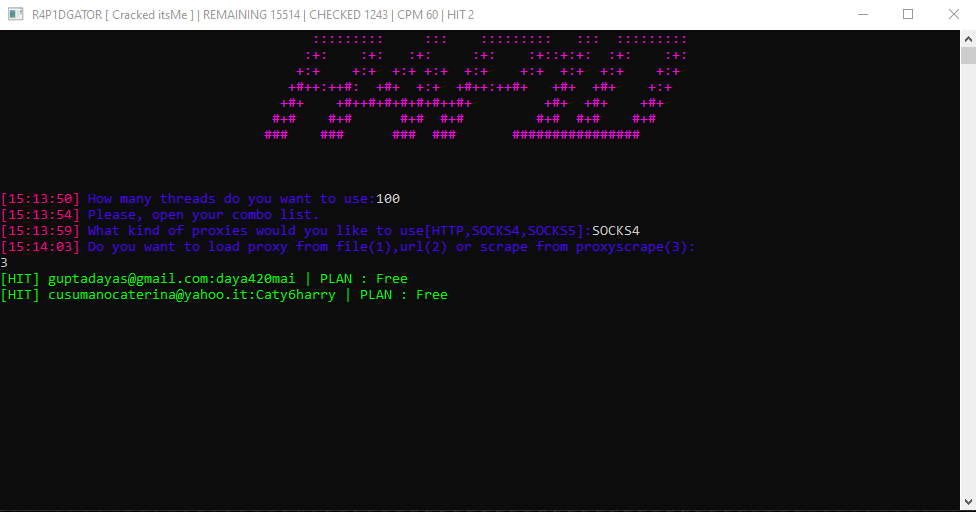Click the entered proxy type 'SOCKS4'
The height and width of the screenshot is (512, 976).
pos(616,231)
